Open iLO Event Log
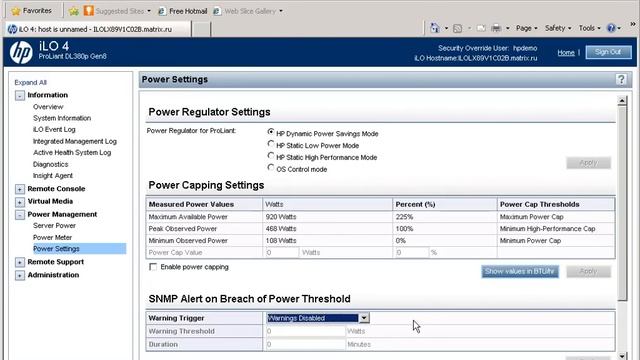This screenshot has height=360, width=640. pyautogui.click(x=54, y=129)
